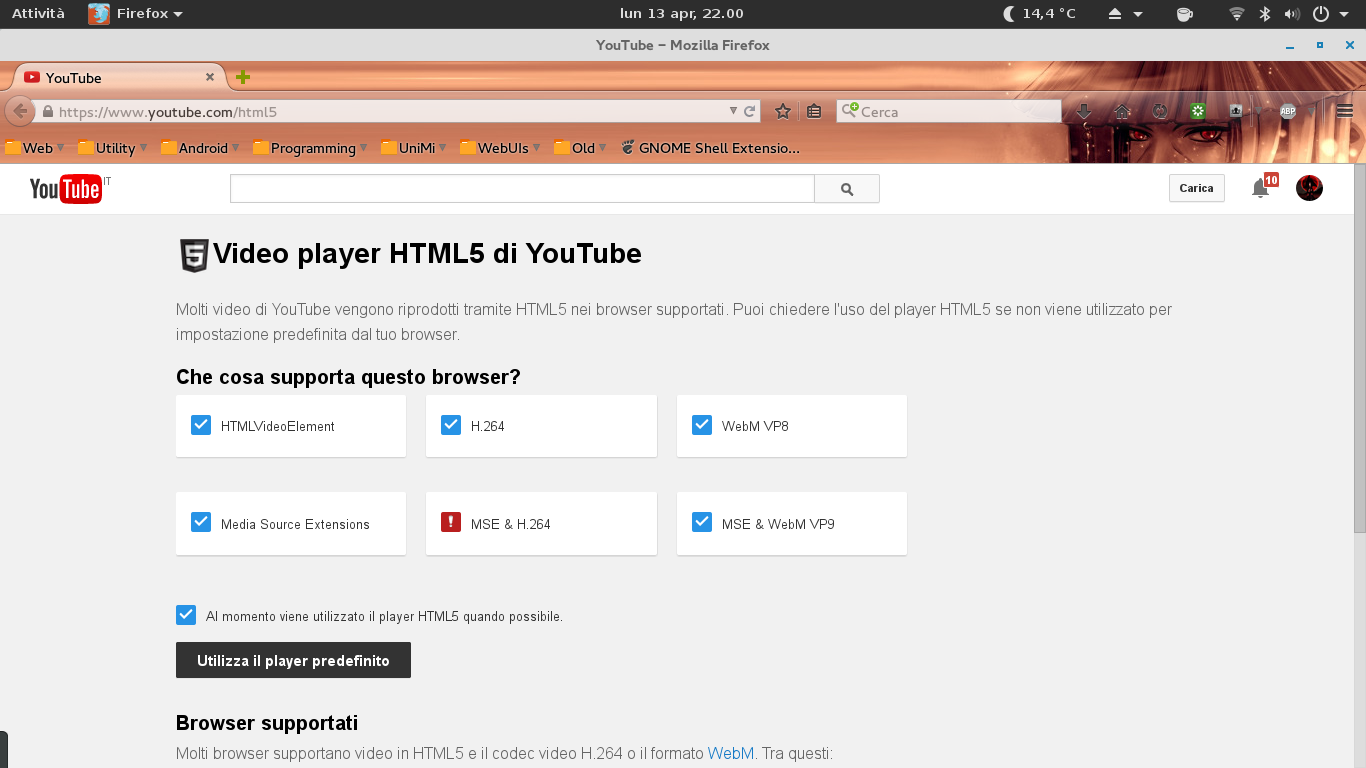Click Utilizza il player predefinito button
This screenshot has width=1366, height=768.
pos(293,660)
